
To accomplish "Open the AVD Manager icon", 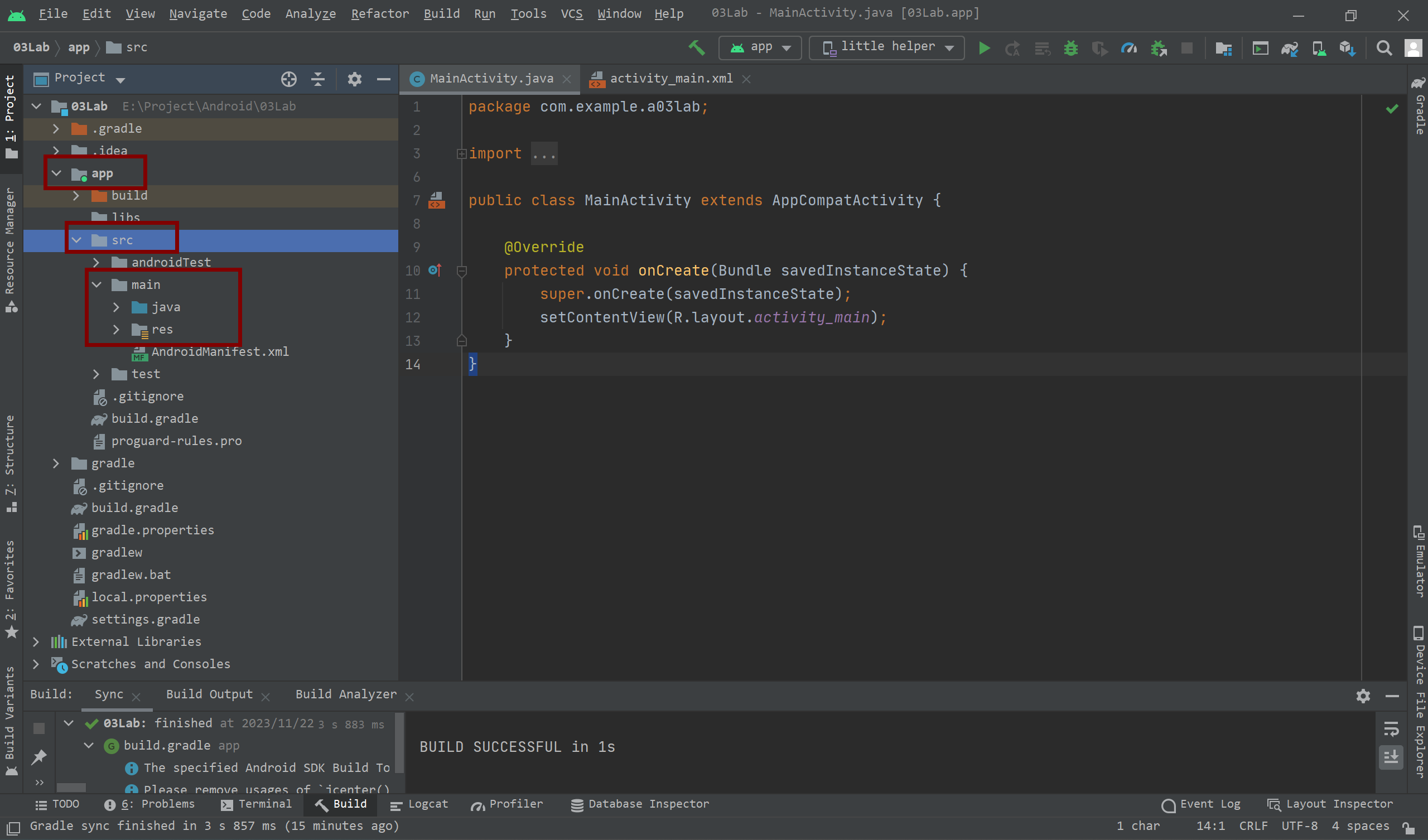I will click(1319, 49).
